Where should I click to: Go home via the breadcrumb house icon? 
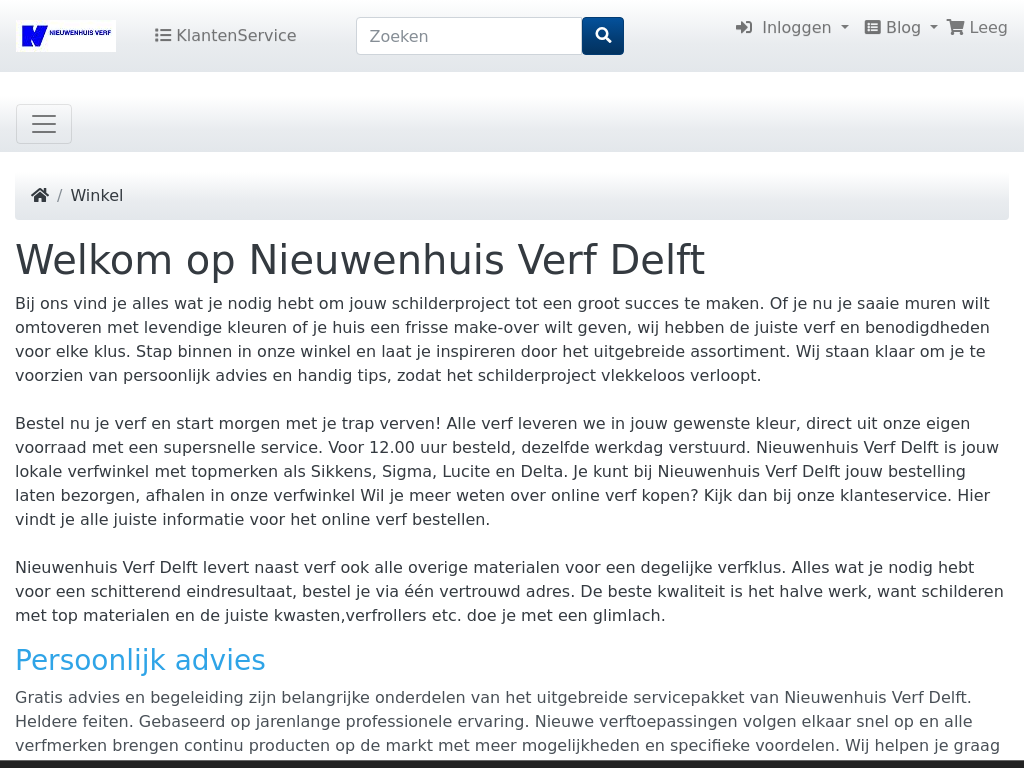tap(40, 196)
